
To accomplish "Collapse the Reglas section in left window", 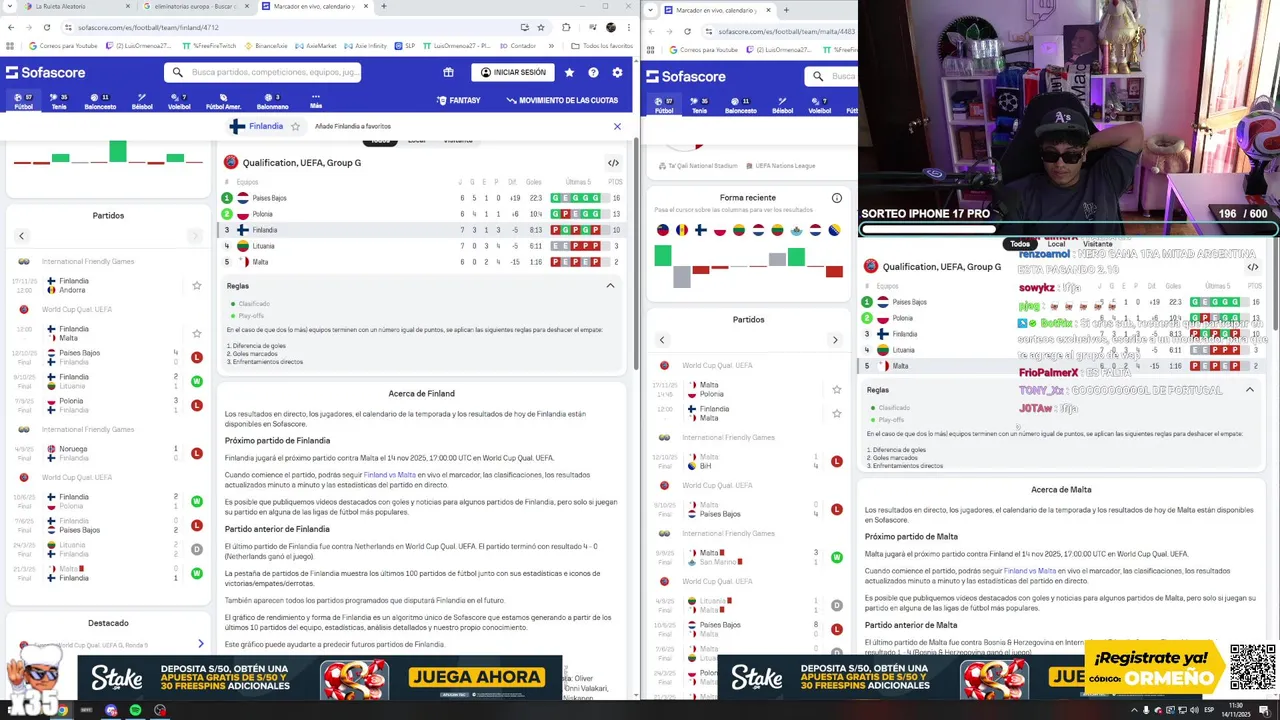I will (x=610, y=286).
